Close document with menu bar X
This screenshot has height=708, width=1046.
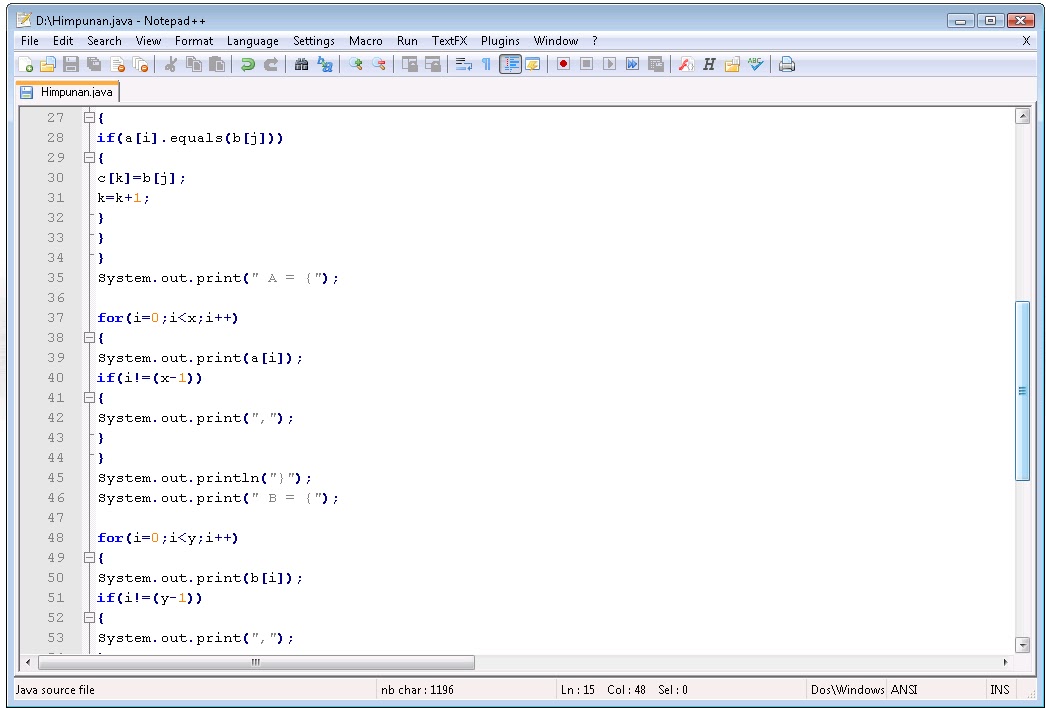point(1027,41)
